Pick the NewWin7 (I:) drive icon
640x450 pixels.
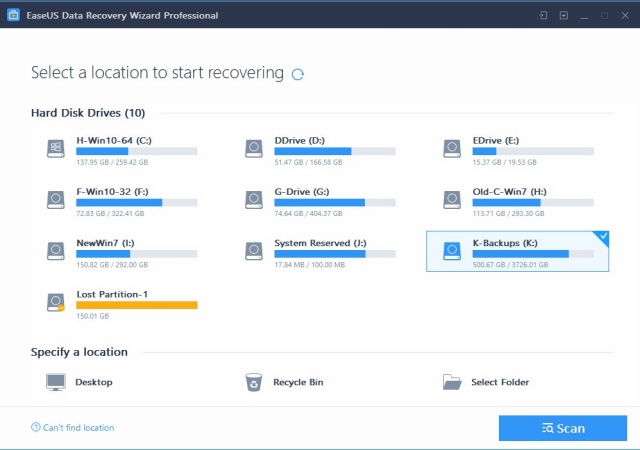[56, 250]
